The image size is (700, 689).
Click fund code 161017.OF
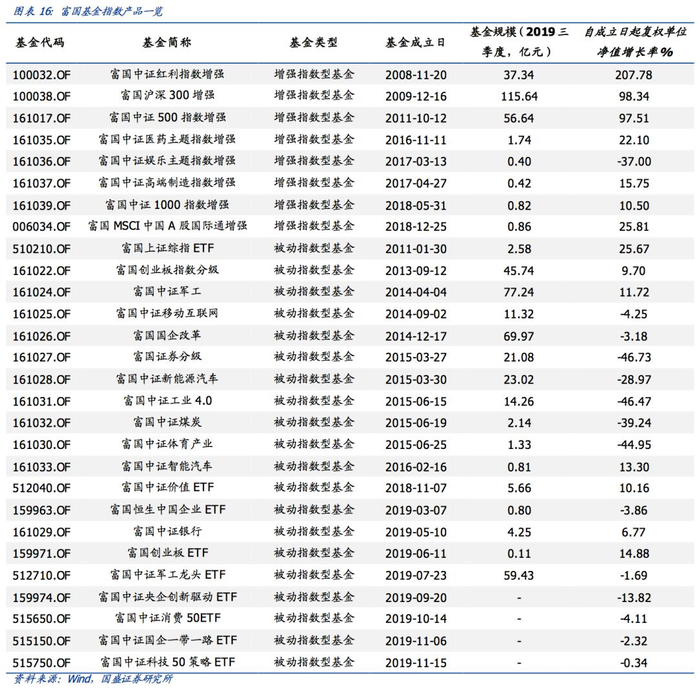click(x=42, y=118)
